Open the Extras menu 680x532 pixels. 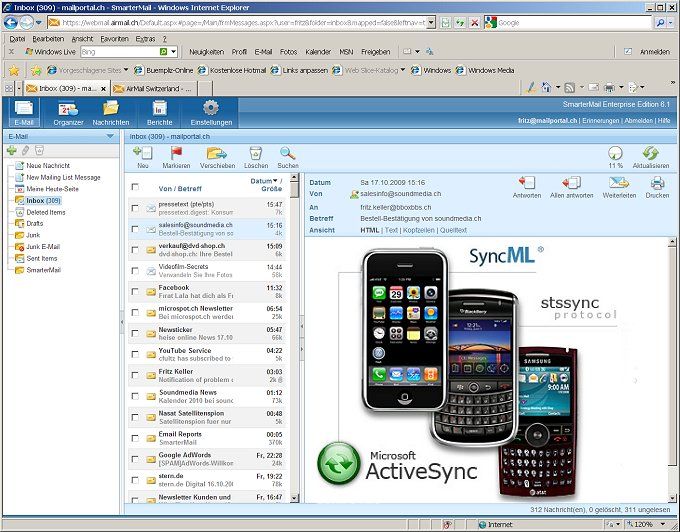tap(145, 39)
